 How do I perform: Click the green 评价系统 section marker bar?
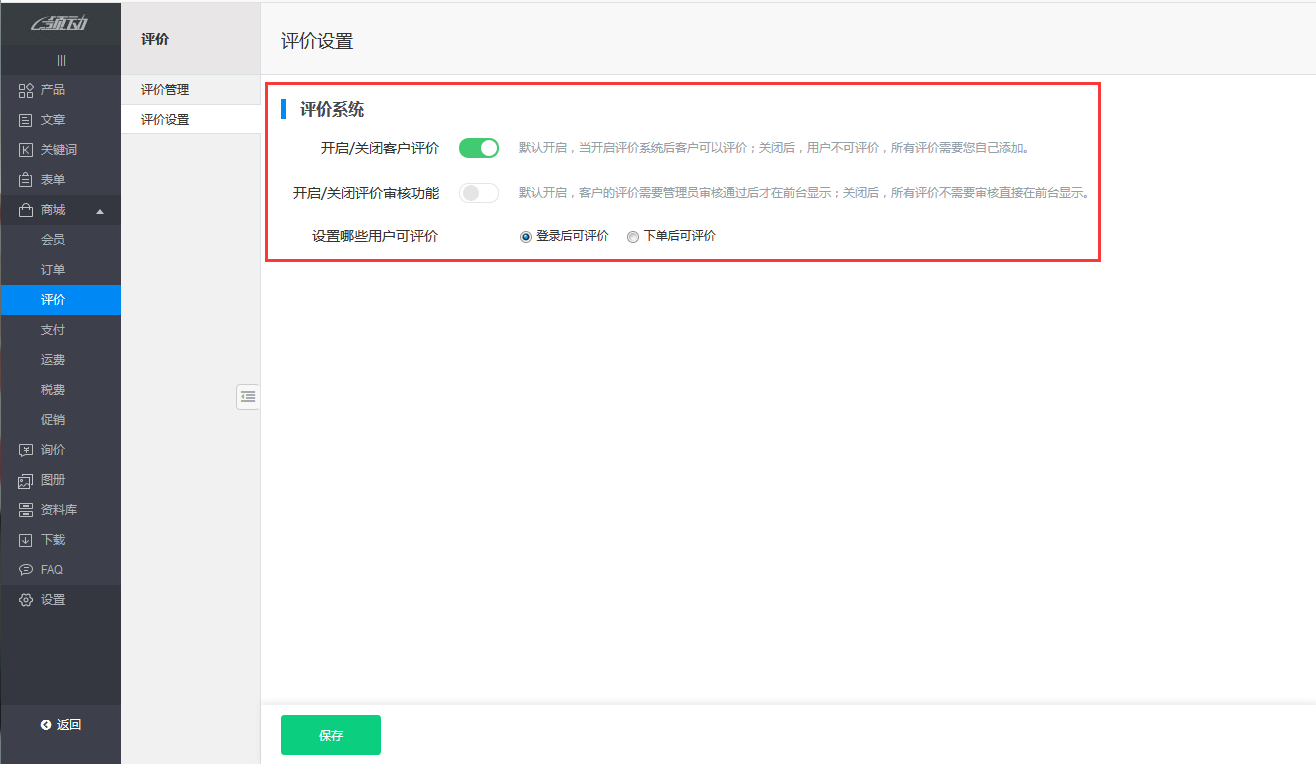click(x=283, y=109)
